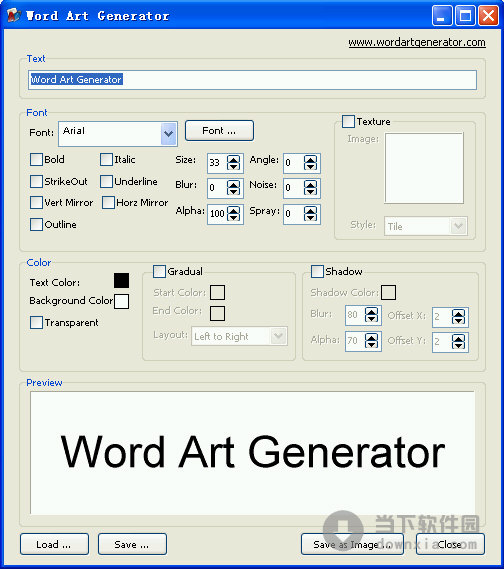The height and width of the screenshot is (569, 504).
Task: Check the Vert Mirror option
Action: click(x=36, y=202)
